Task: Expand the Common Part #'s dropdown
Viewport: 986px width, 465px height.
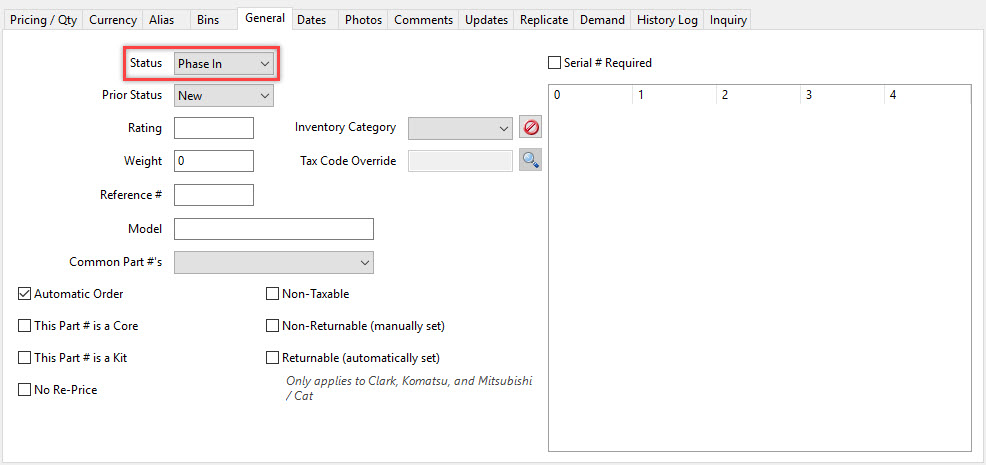Action: pyautogui.click(x=274, y=262)
